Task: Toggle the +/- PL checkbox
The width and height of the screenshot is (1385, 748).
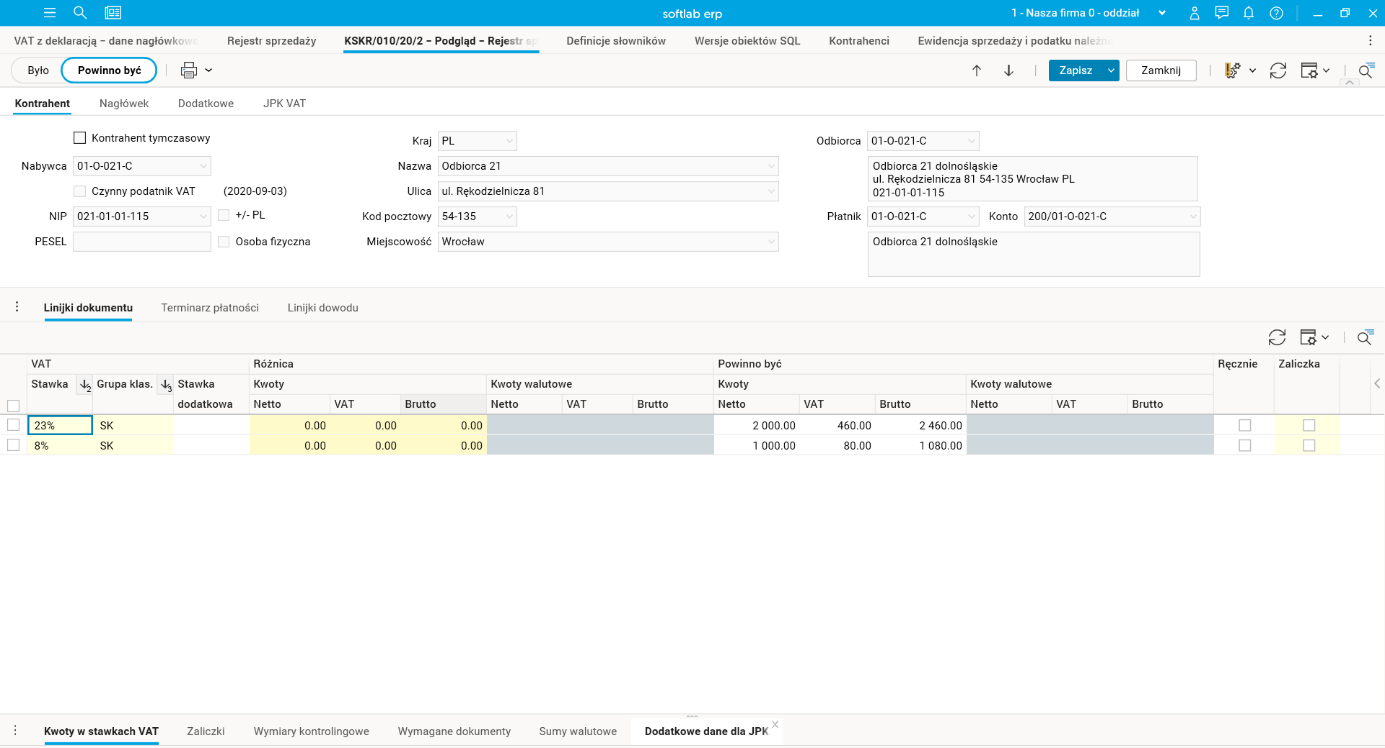Action: (224, 215)
